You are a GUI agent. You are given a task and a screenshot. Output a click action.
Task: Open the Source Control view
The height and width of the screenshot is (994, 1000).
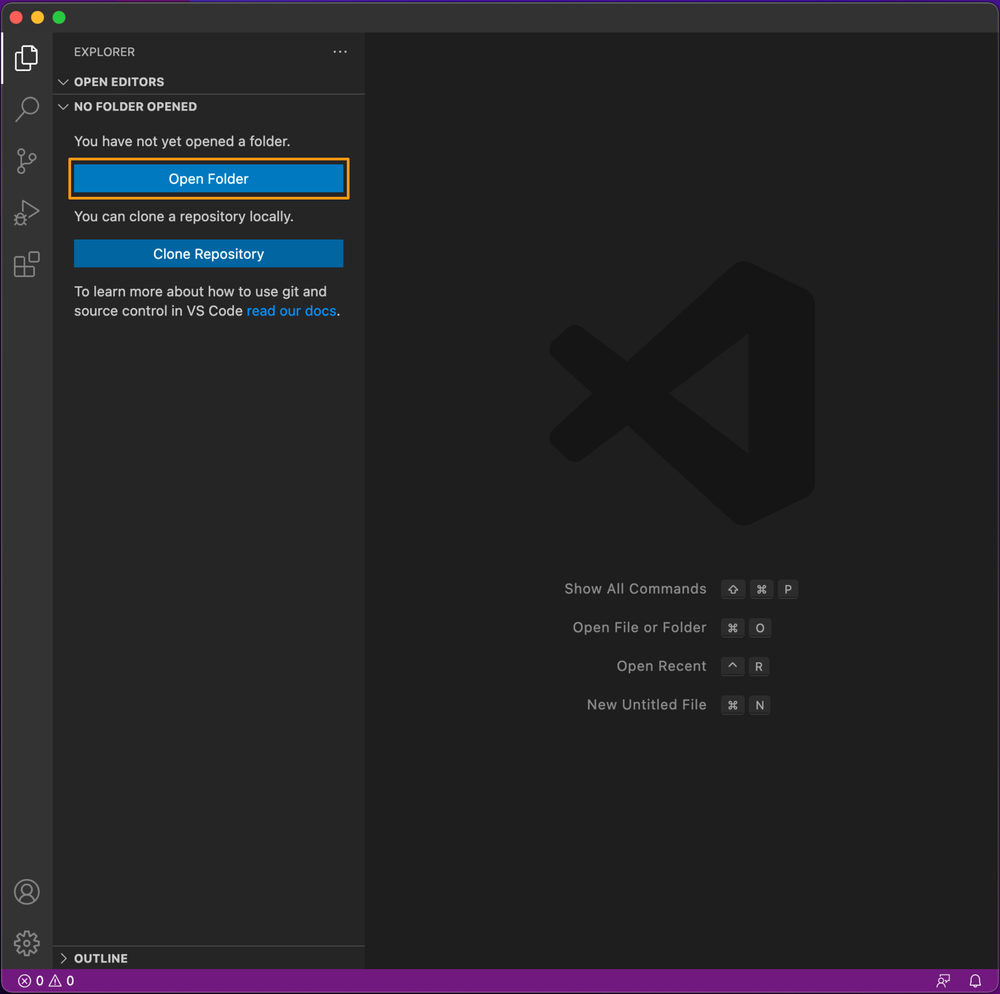click(x=27, y=161)
